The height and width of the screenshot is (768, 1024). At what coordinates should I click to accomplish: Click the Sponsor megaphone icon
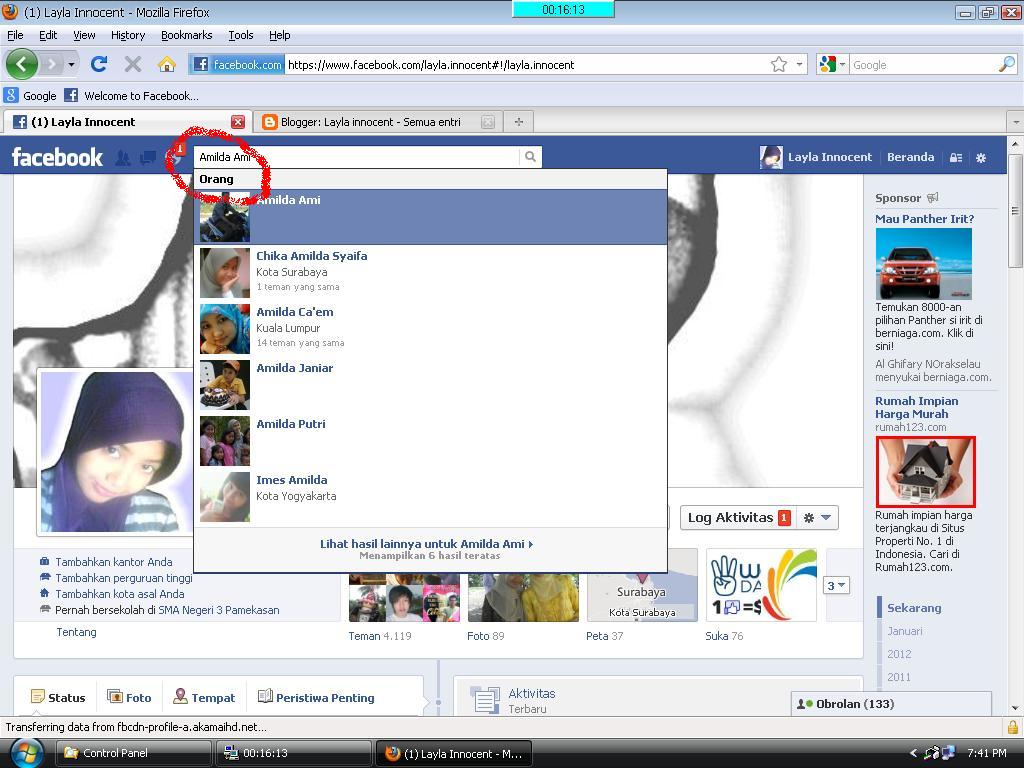[x=933, y=197]
